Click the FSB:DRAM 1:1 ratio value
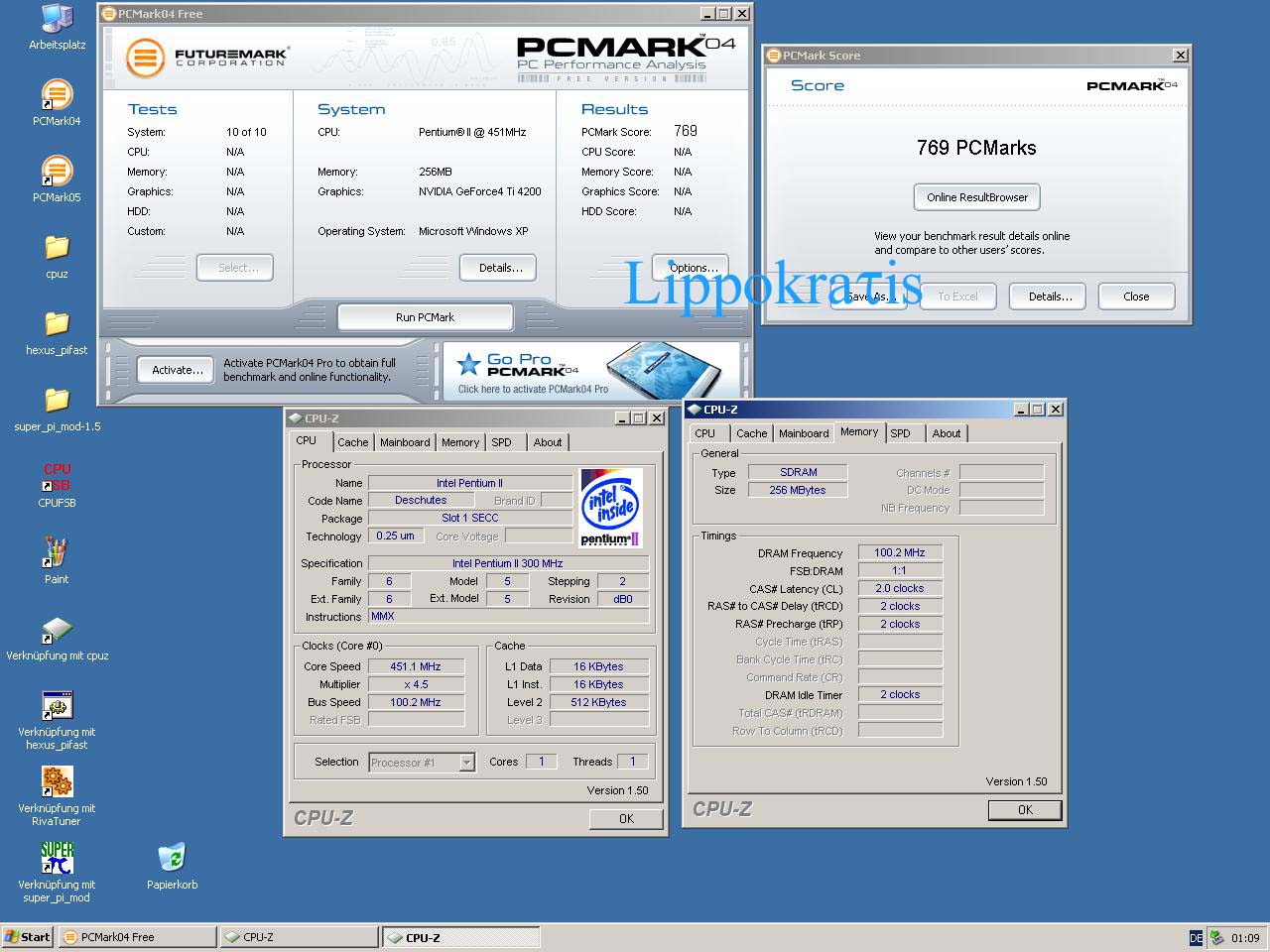Image resolution: width=1270 pixels, height=952 pixels. (x=900, y=570)
